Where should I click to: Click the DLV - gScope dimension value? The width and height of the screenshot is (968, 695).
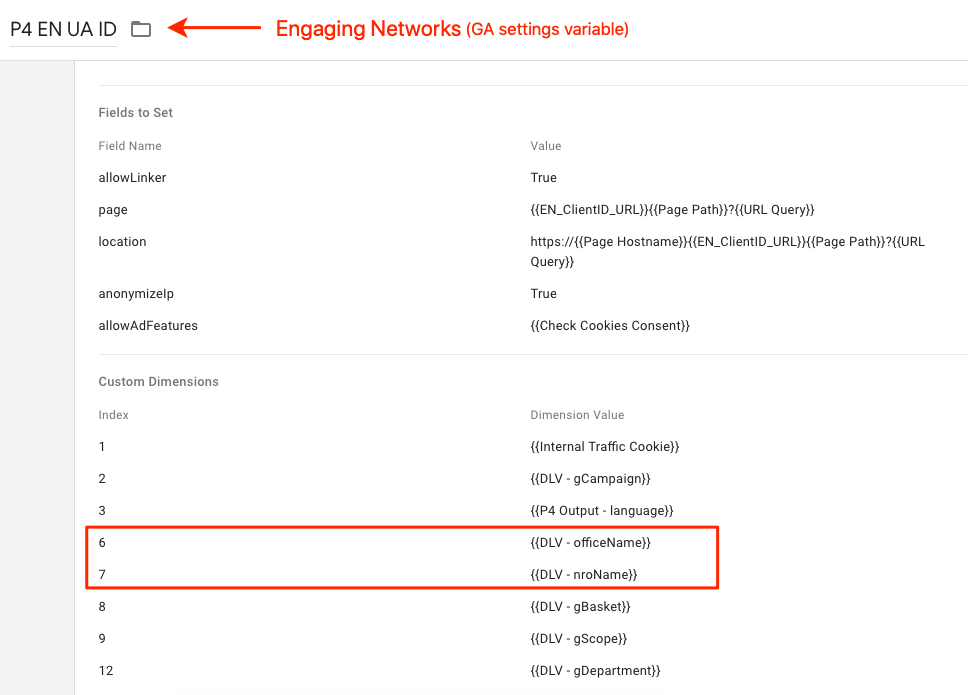pyautogui.click(x=578, y=639)
